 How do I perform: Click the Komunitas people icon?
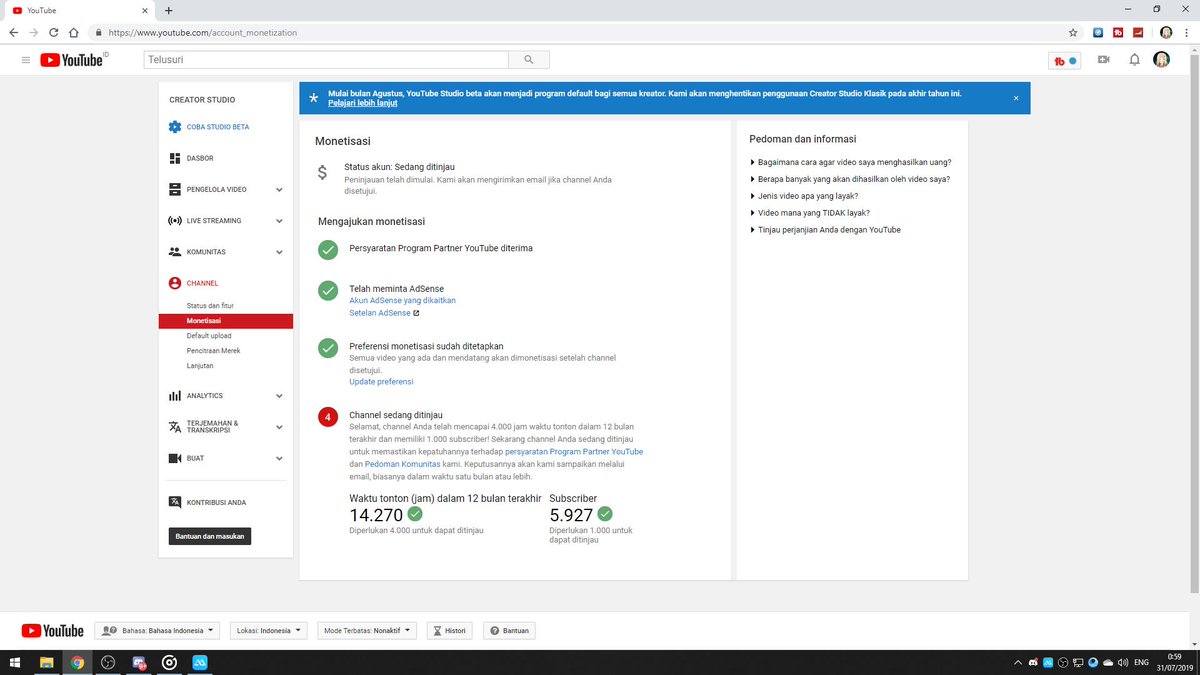pyautogui.click(x=175, y=252)
